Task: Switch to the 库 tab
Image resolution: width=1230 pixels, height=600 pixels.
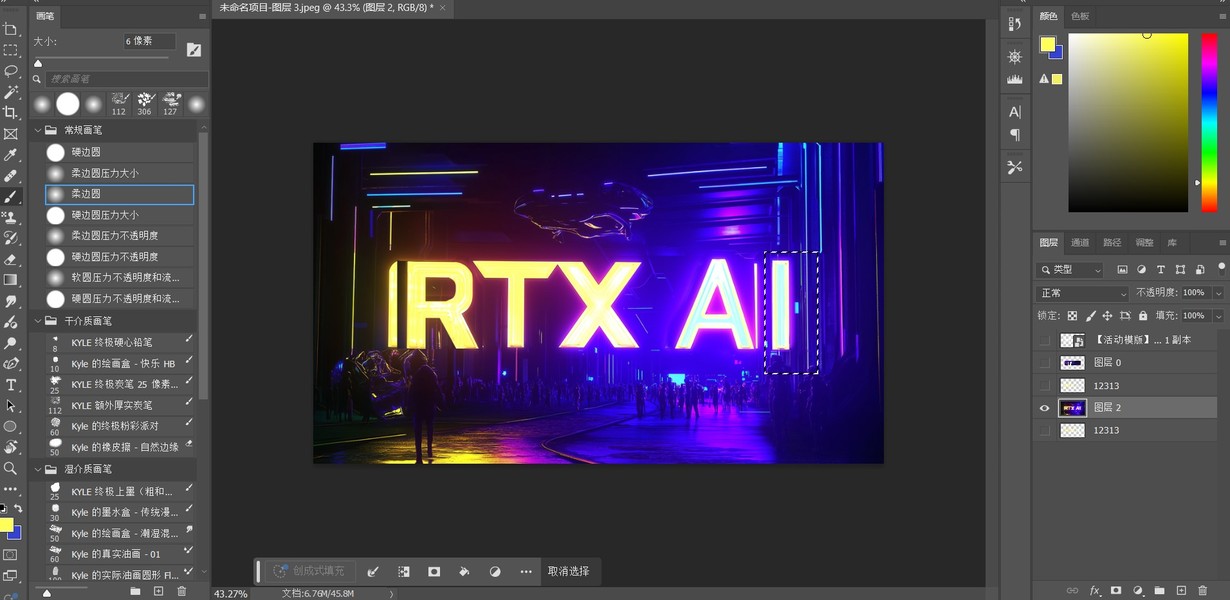Action: tap(1172, 243)
